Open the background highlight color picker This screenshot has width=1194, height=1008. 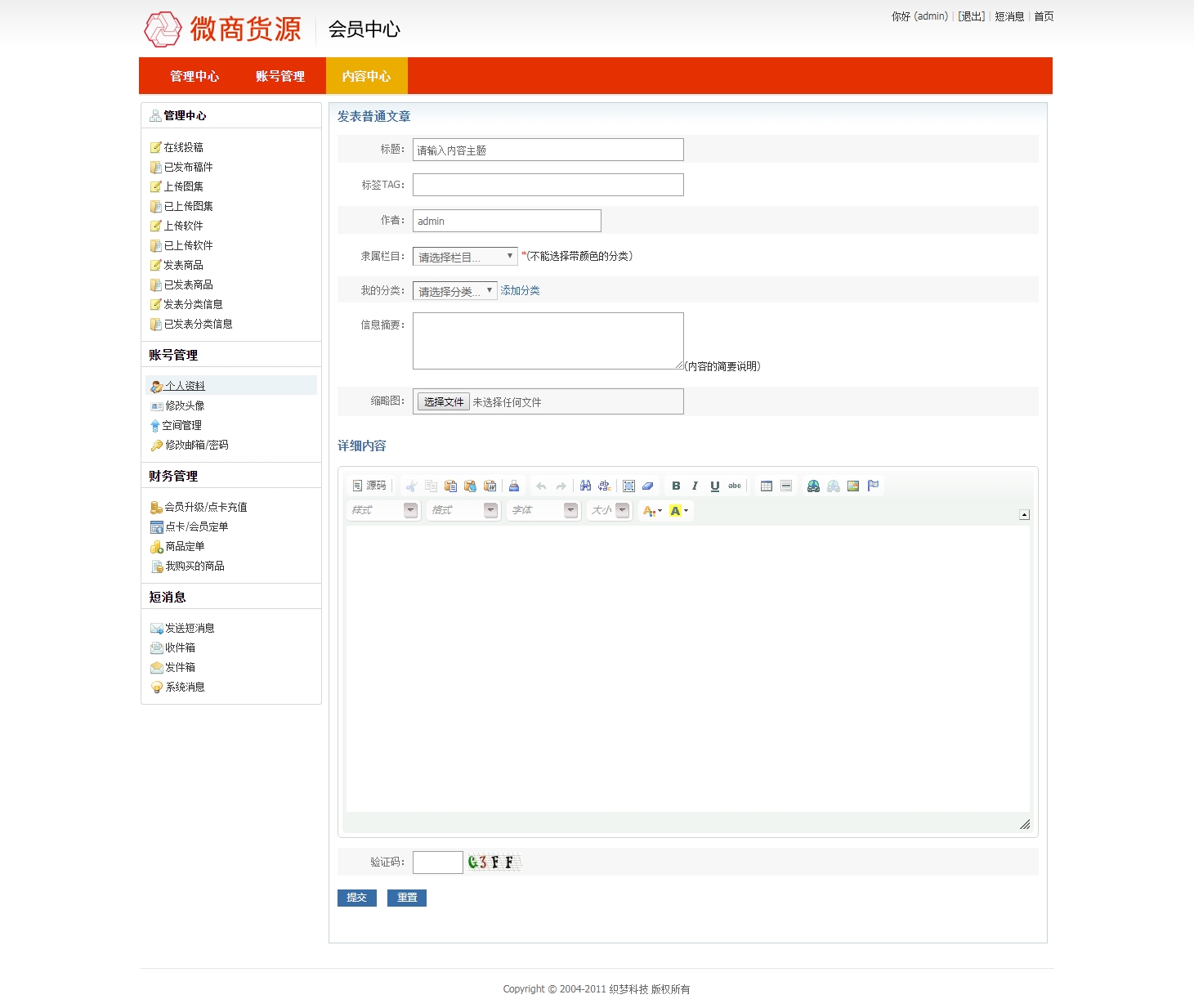point(679,510)
